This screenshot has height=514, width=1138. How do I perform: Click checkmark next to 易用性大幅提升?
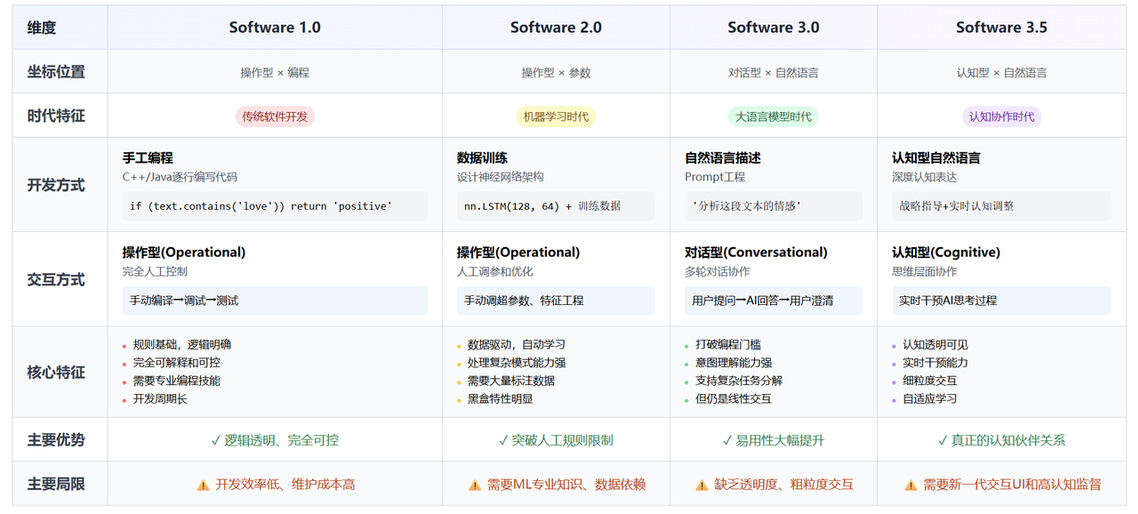coord(727,440)
